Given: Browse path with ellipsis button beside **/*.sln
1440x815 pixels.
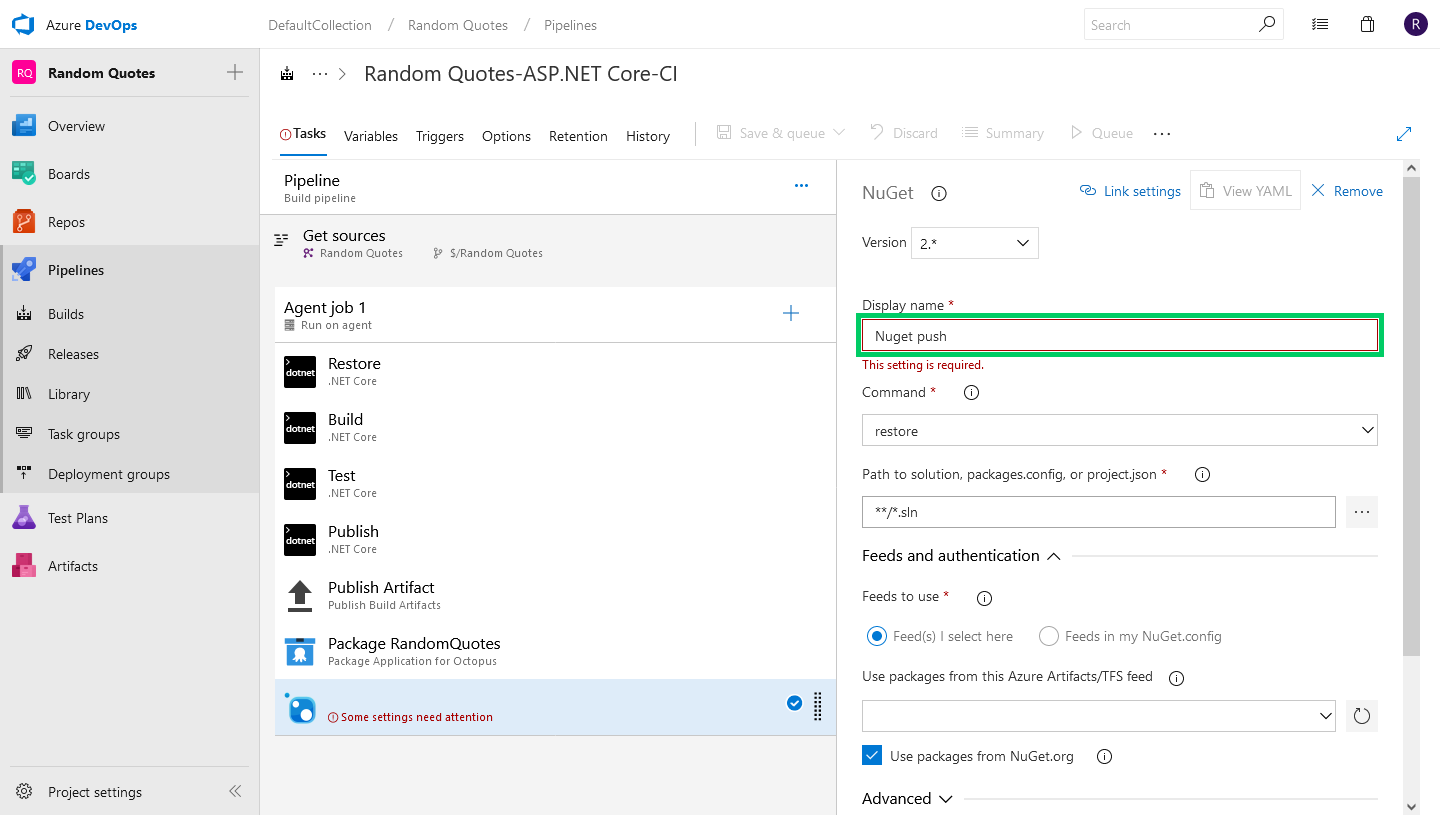Looking at the screenshot, I should pos(1361,512).
